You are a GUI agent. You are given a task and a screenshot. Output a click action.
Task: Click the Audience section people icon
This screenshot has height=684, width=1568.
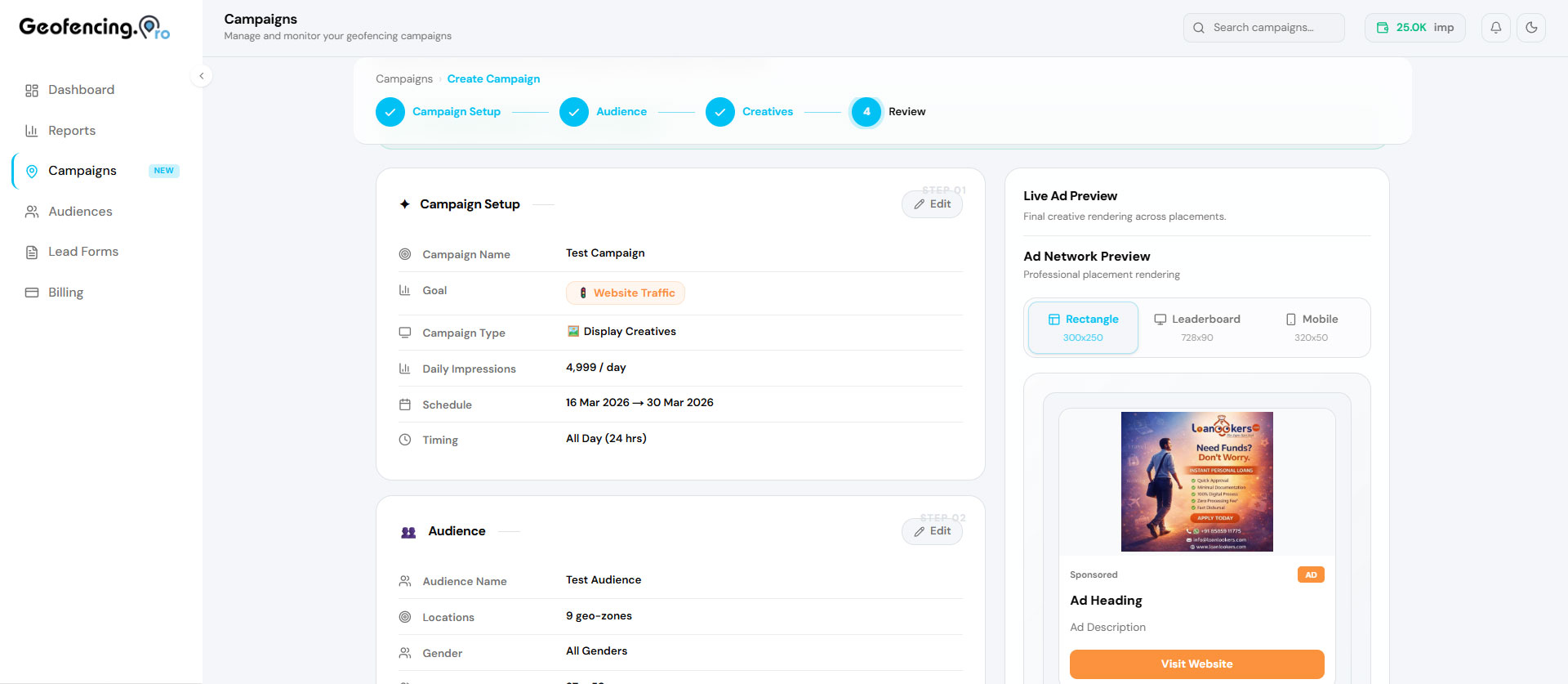click(x=408, y=532)
